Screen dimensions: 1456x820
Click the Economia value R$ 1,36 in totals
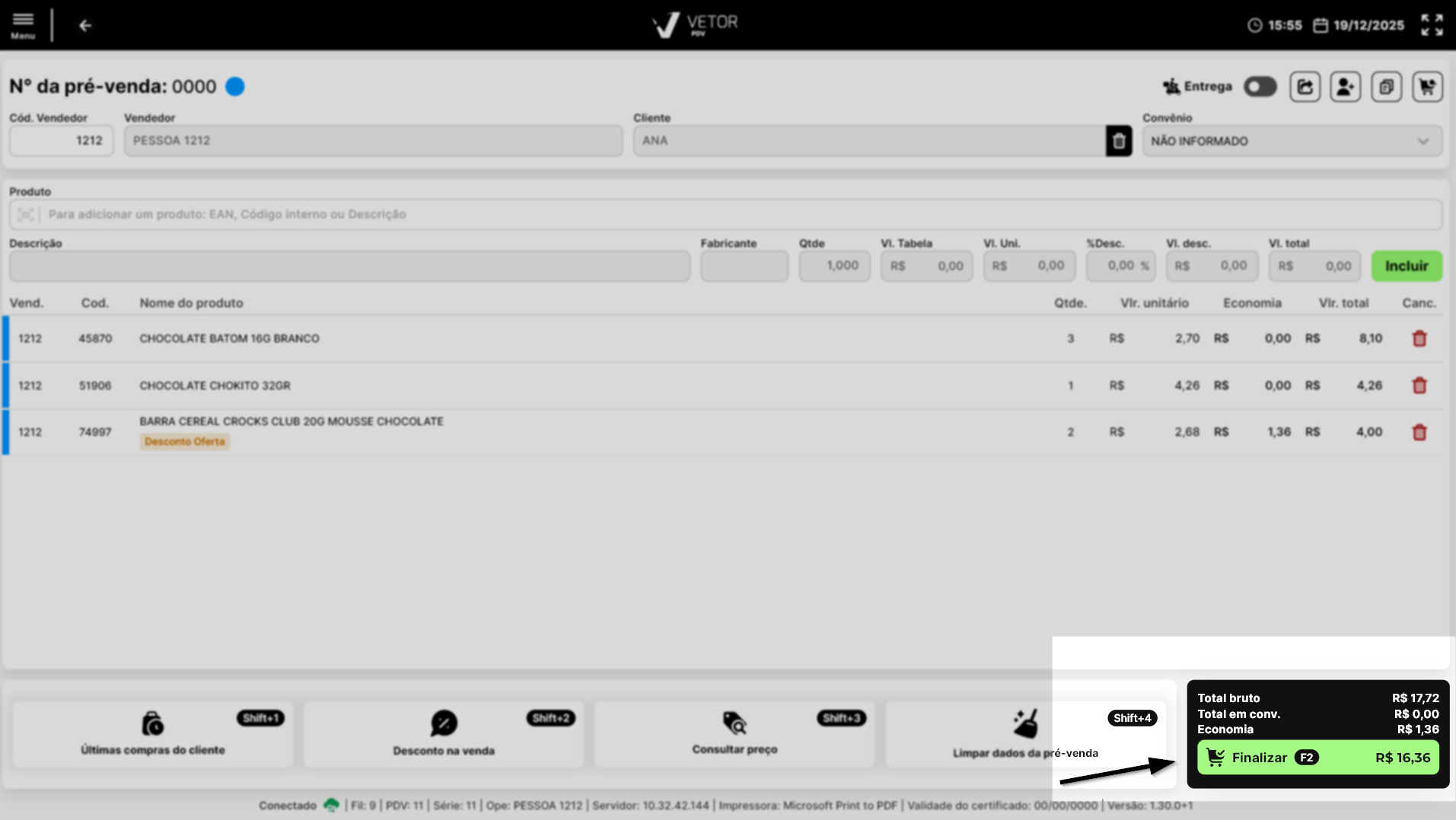[x=1418, y=729]
